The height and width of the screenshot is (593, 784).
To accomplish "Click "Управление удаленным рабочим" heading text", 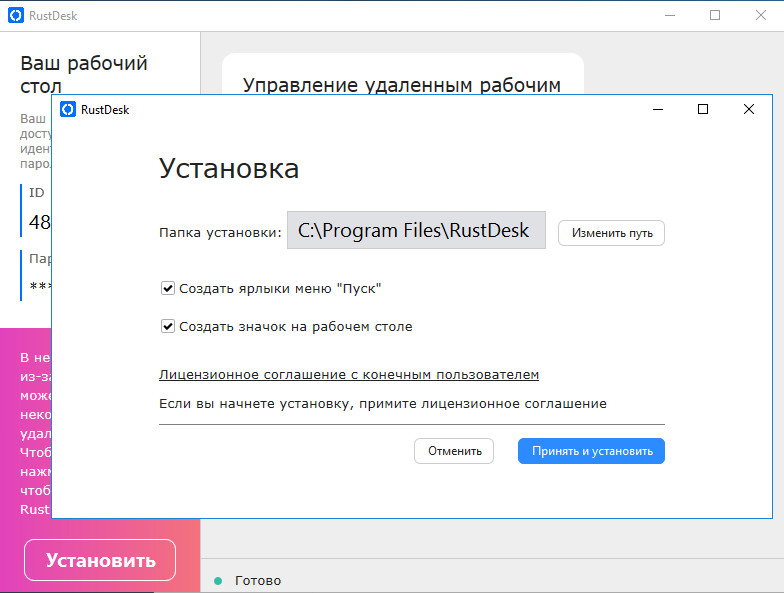I will (402, 85).
